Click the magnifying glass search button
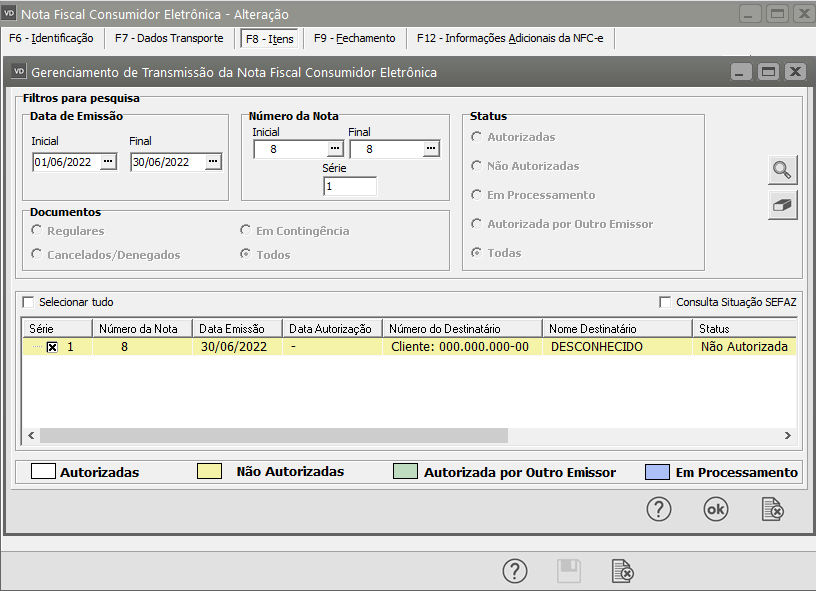The height and width of the screenshot is (591, 816). [x=782, y=170]
